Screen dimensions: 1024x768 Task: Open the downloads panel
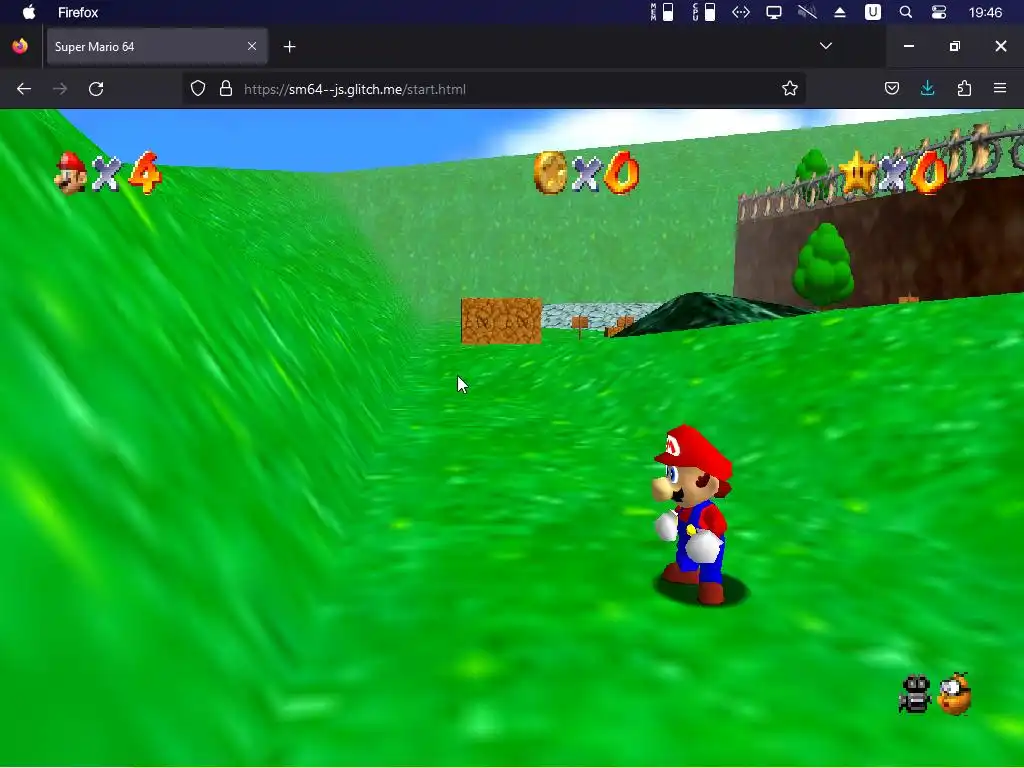pos(927,88)
